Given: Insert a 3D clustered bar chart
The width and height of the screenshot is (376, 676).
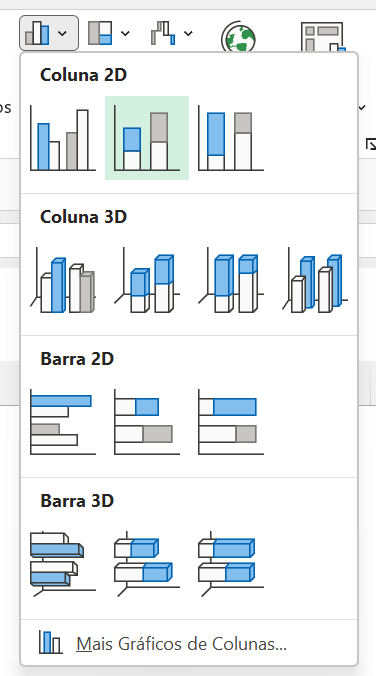Looking at the screenshot, I should [x=63, y=563].
